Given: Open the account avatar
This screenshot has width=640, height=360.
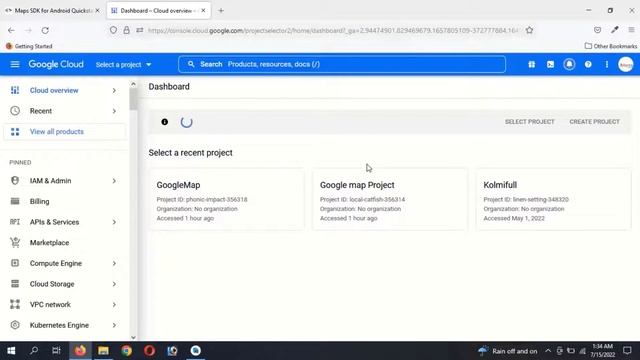Looking at the screenshot, I should 625,64.
